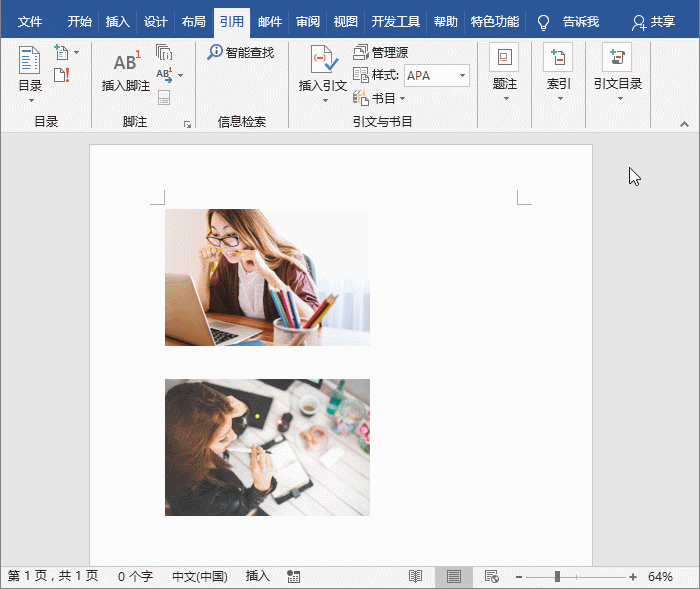Click the macro recording icon in status bar
700x589 pixels.
293,576
